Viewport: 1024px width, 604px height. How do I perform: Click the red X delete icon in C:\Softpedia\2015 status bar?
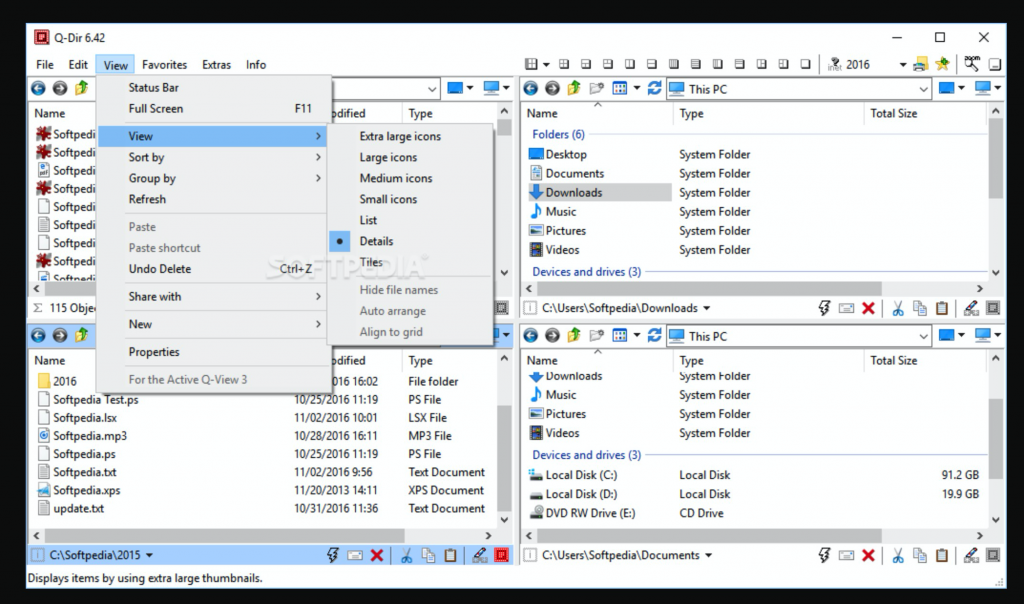pyautogui.click(x=377, y=555)
